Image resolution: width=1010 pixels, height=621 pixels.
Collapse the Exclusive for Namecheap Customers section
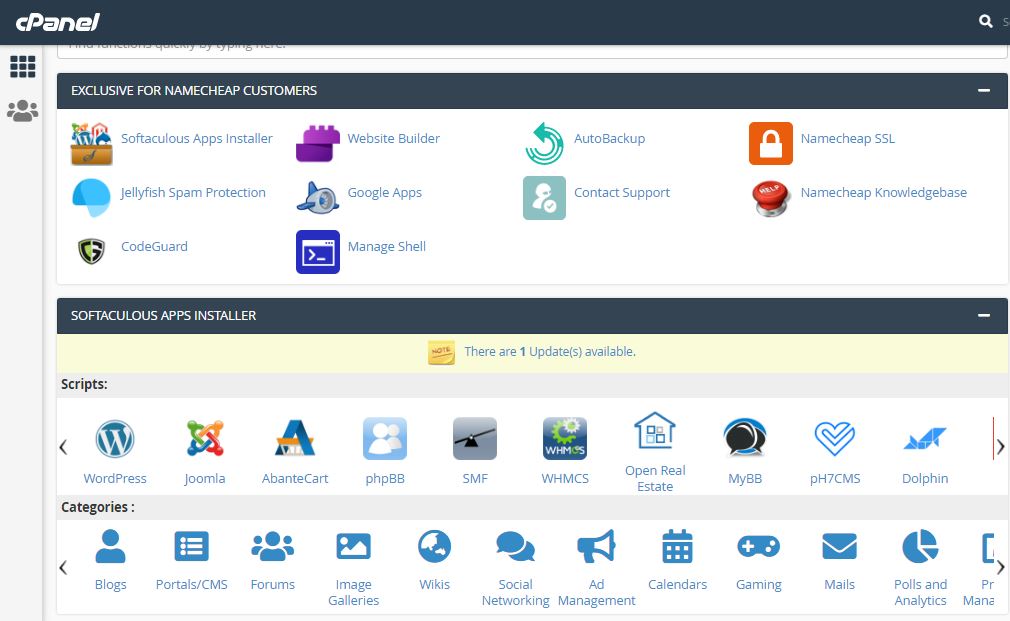[984, 90]
